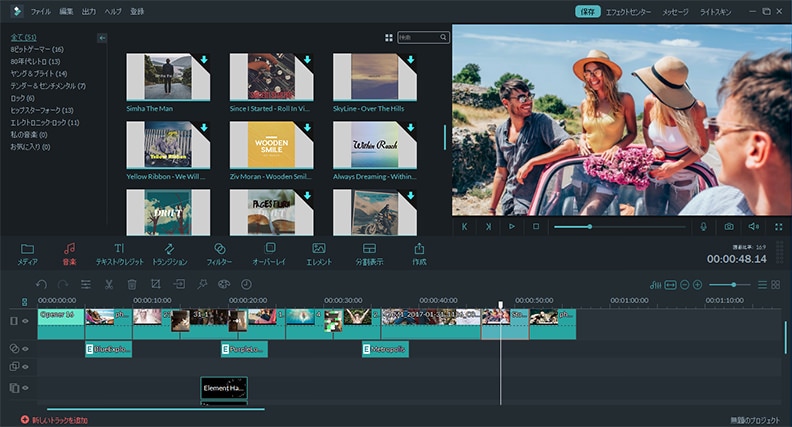The height and width of the screenshot is (427, 792).
Task: Switch to storyboard grid view icon
Action: 776,285
